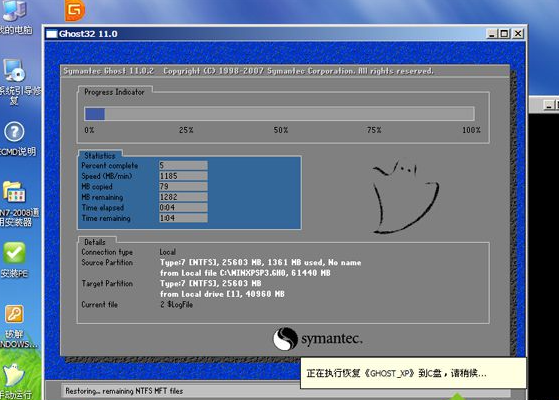This screenshot has width=559, height=400.
Task: Click the Statistics panel heading
Action: (100, 156)
